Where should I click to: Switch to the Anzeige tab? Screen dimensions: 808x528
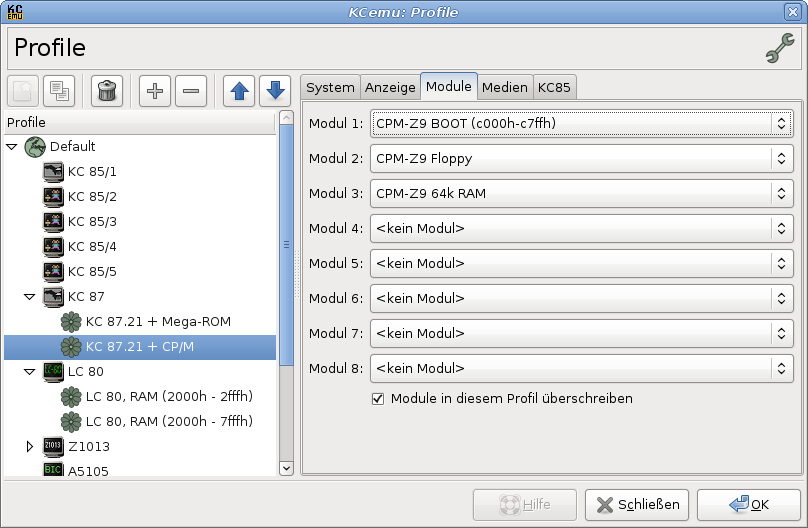390,88
